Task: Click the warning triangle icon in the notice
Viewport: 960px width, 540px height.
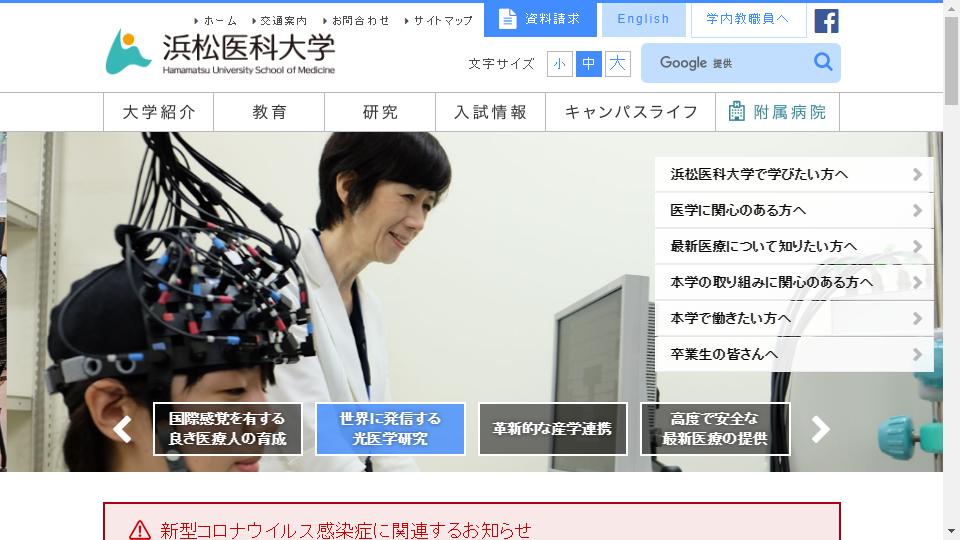Action: point(140,530)
